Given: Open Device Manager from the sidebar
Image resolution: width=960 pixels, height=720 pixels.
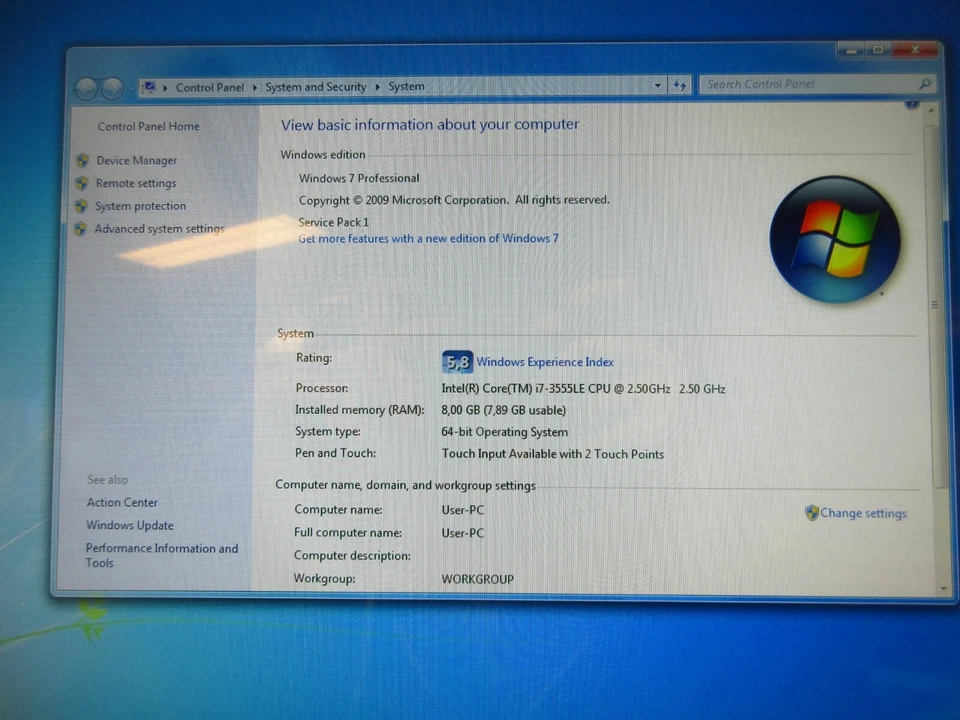Looking at the screenshot, I should tap(136, 160).
